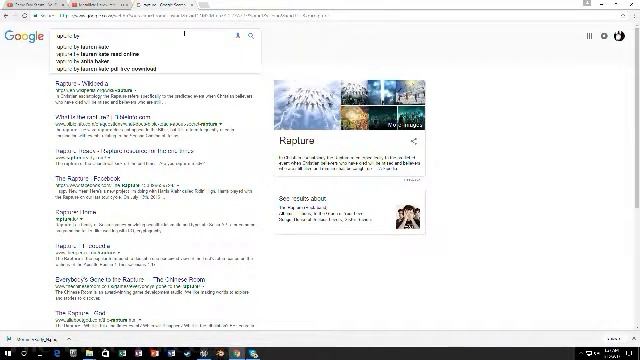Open PowerPoint from the taskbar
Screen dimensions: 640x360
[x=155, y=353]
